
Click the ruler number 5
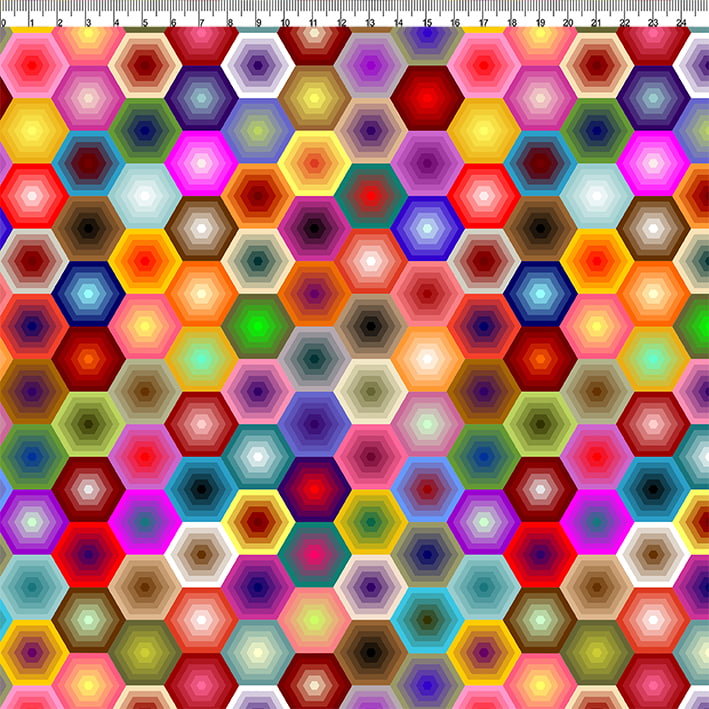(x=145, y=23)
